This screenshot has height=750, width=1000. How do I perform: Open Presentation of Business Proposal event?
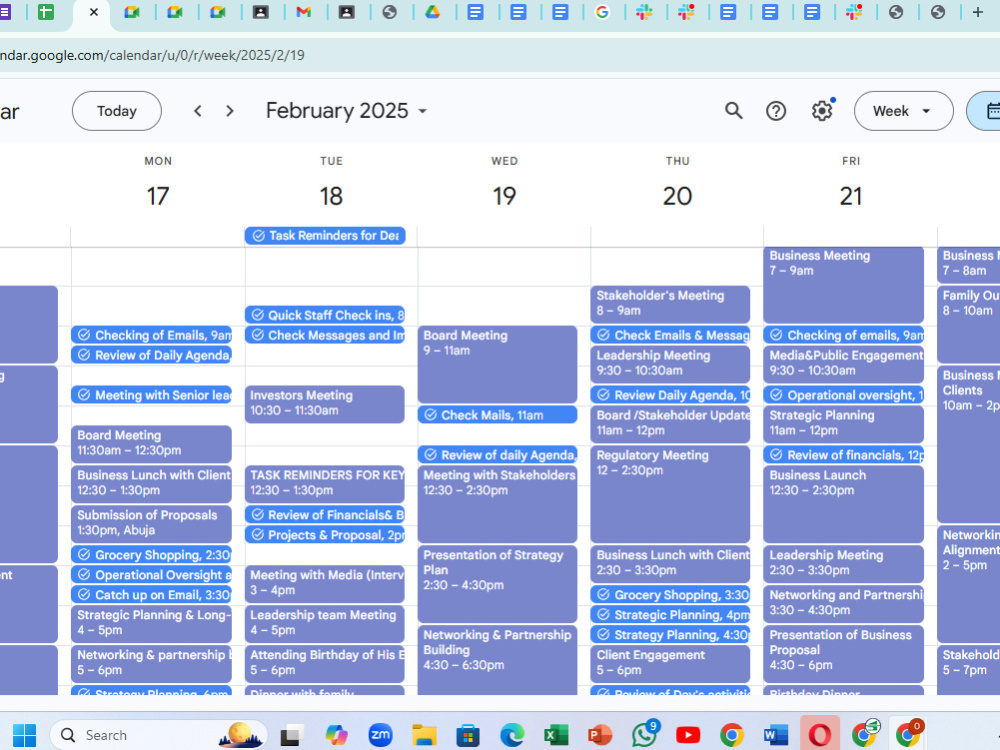pos(844,654)
